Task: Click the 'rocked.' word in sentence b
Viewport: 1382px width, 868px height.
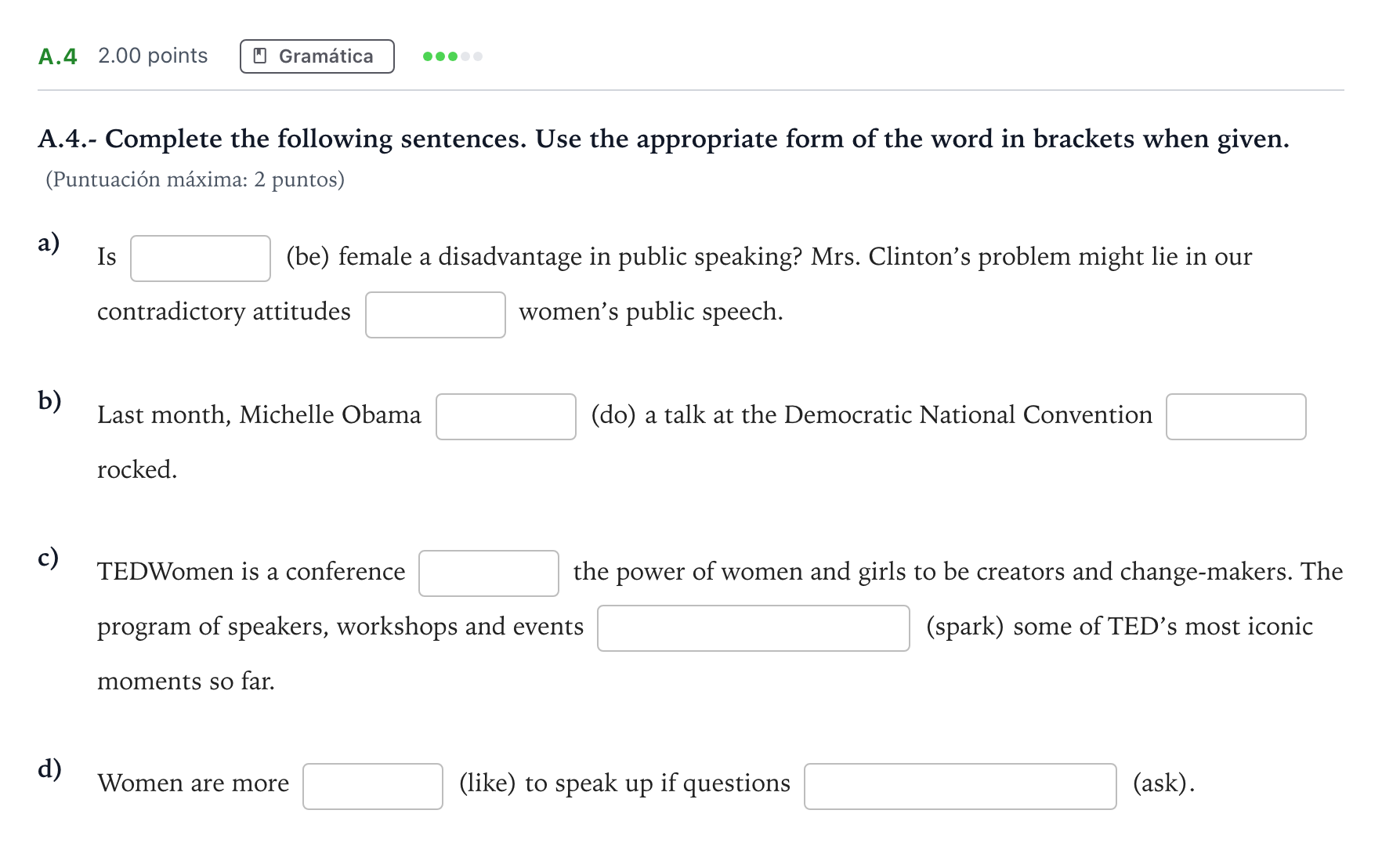Action: 137,469
